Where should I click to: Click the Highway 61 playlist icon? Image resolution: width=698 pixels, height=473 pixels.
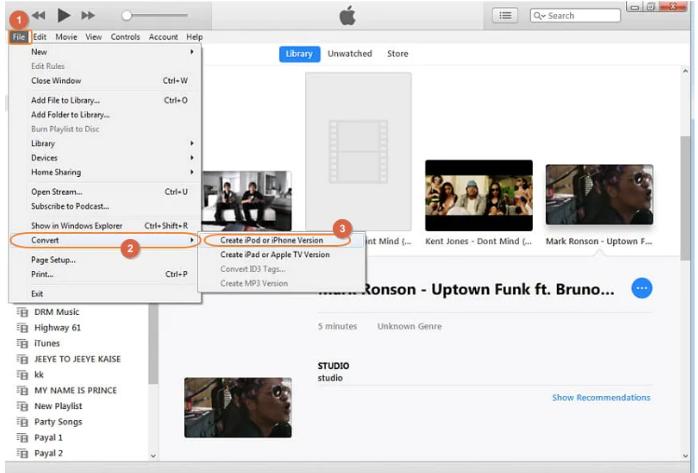tap(22, 327)
